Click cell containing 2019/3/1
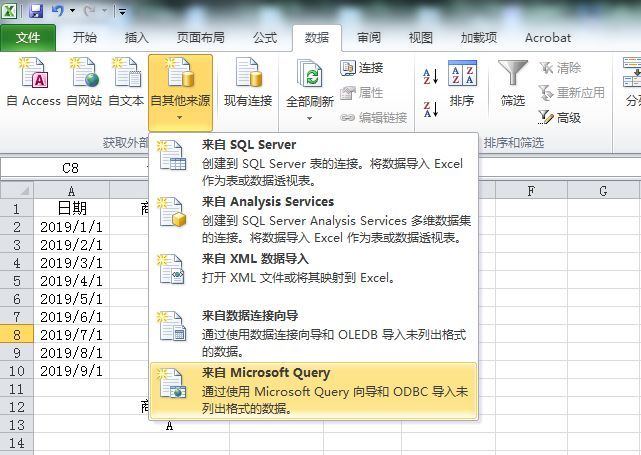The height and width of the screenshot is (455, 641). pos(72,263)
